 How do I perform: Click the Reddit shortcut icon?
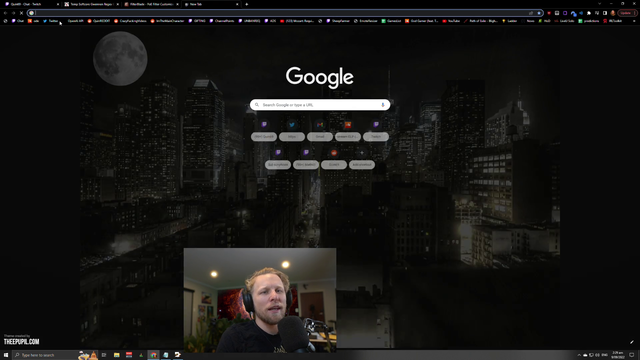tap(334, 153)
